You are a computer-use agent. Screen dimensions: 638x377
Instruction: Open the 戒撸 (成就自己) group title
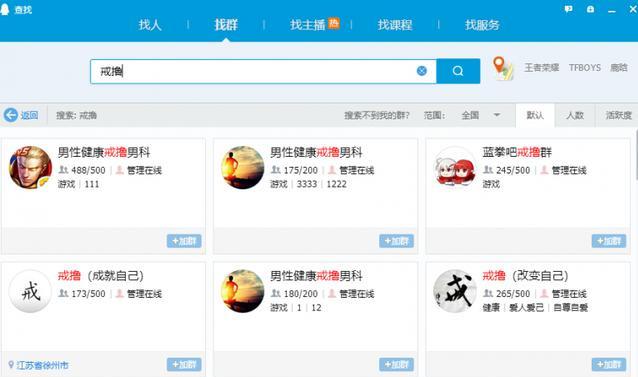click(x=101, y=276)
